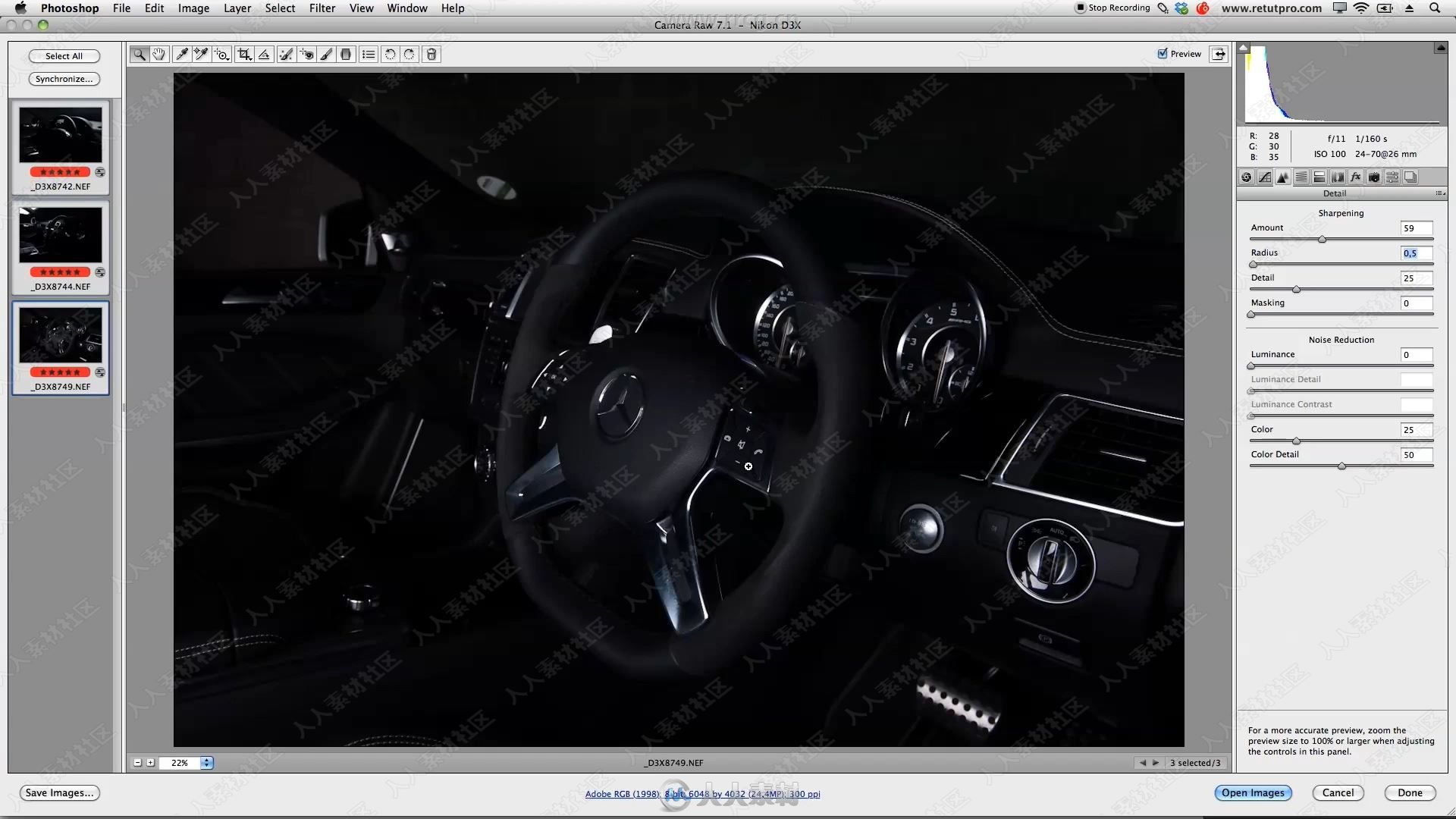The width and height of the screenshot is (1456, 819).
Task: Select the Crop tool in toolbar
Action: [244, 54]
